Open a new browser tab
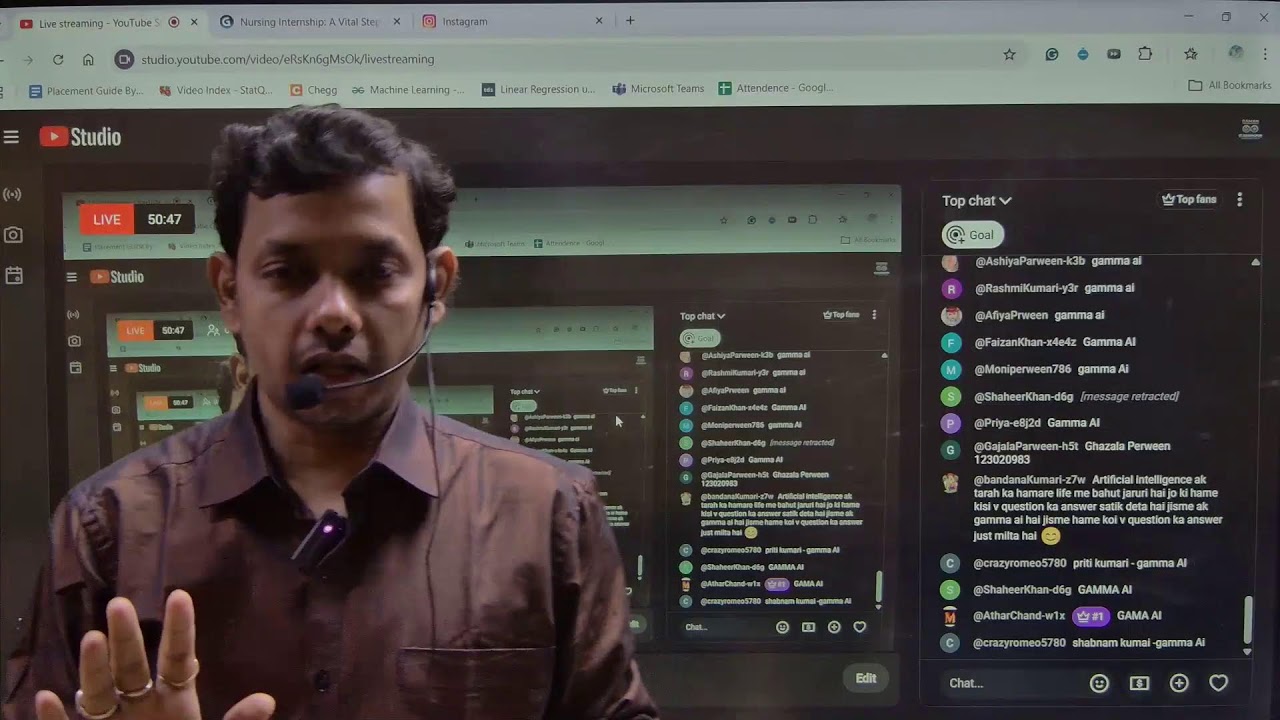The height and width of the screenshot is (720, 1280). (x=630, y=21)
